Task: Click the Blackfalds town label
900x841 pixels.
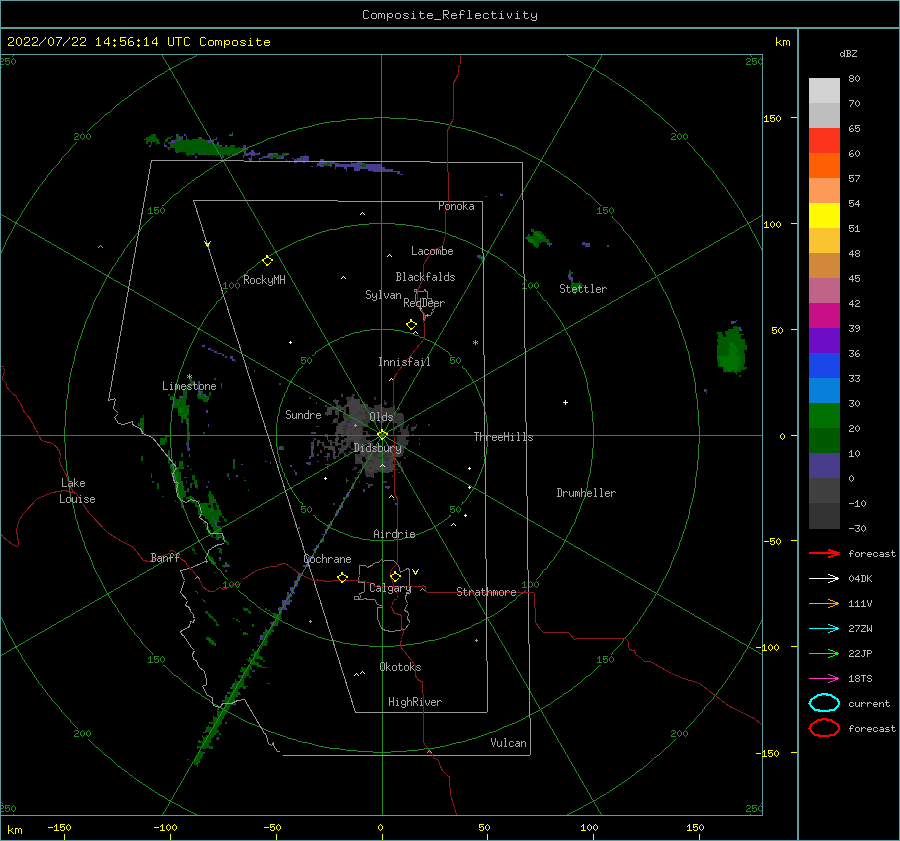Action: [x=425, y=277]
